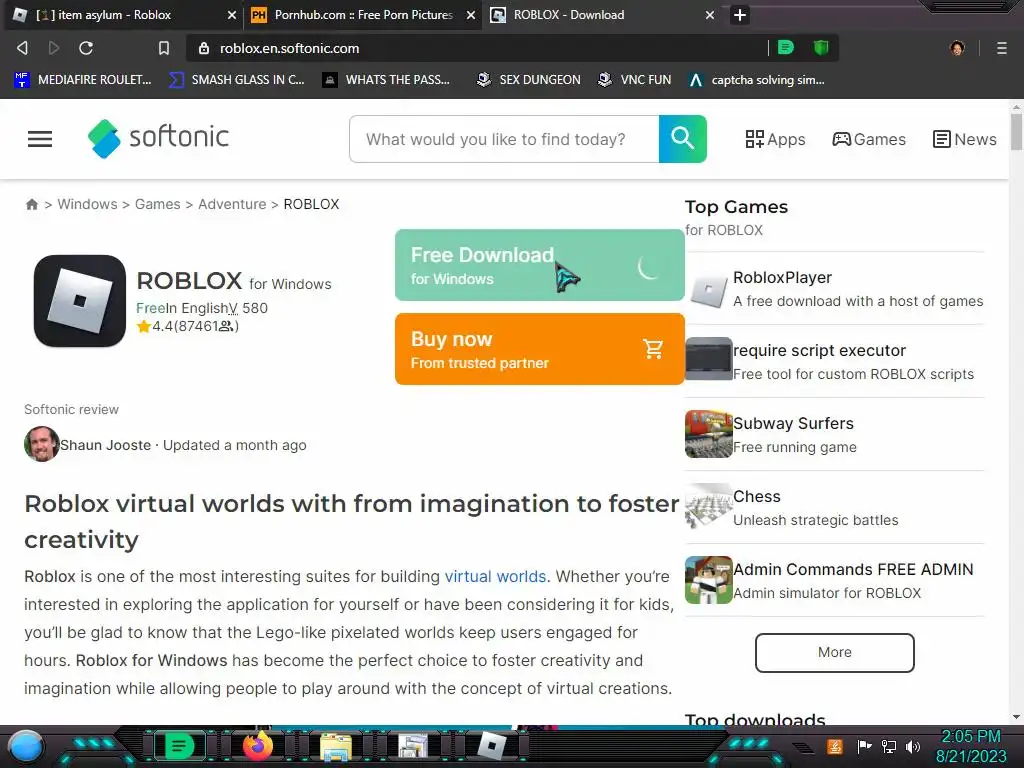Viewport: 1024px width, 768px height.
Task: Click the padlock site info icon
Action: (204, 48)
